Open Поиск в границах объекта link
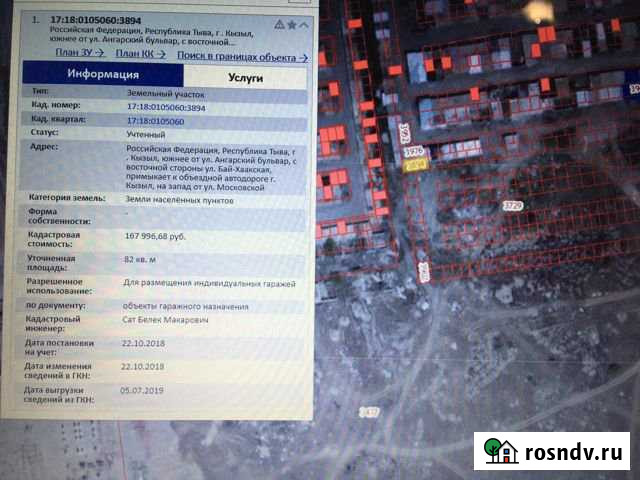 tap(242, 57)
